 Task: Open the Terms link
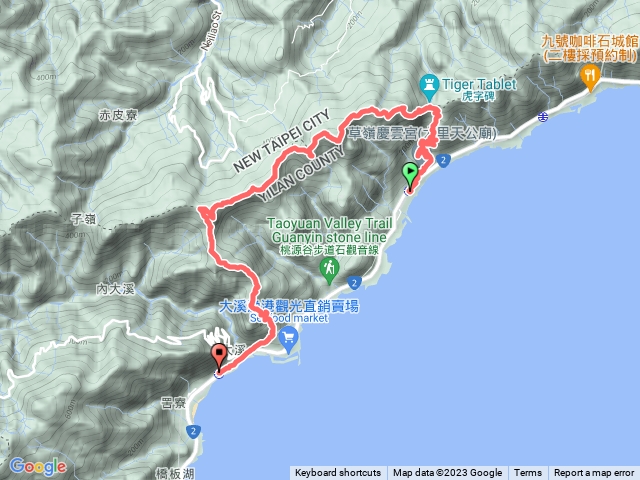528,473
